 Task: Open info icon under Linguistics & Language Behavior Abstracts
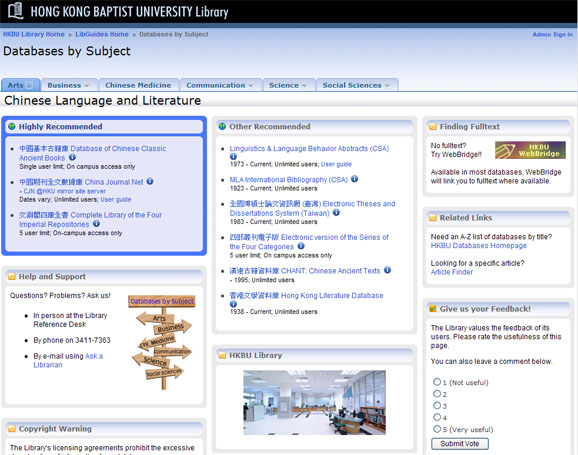233,156
